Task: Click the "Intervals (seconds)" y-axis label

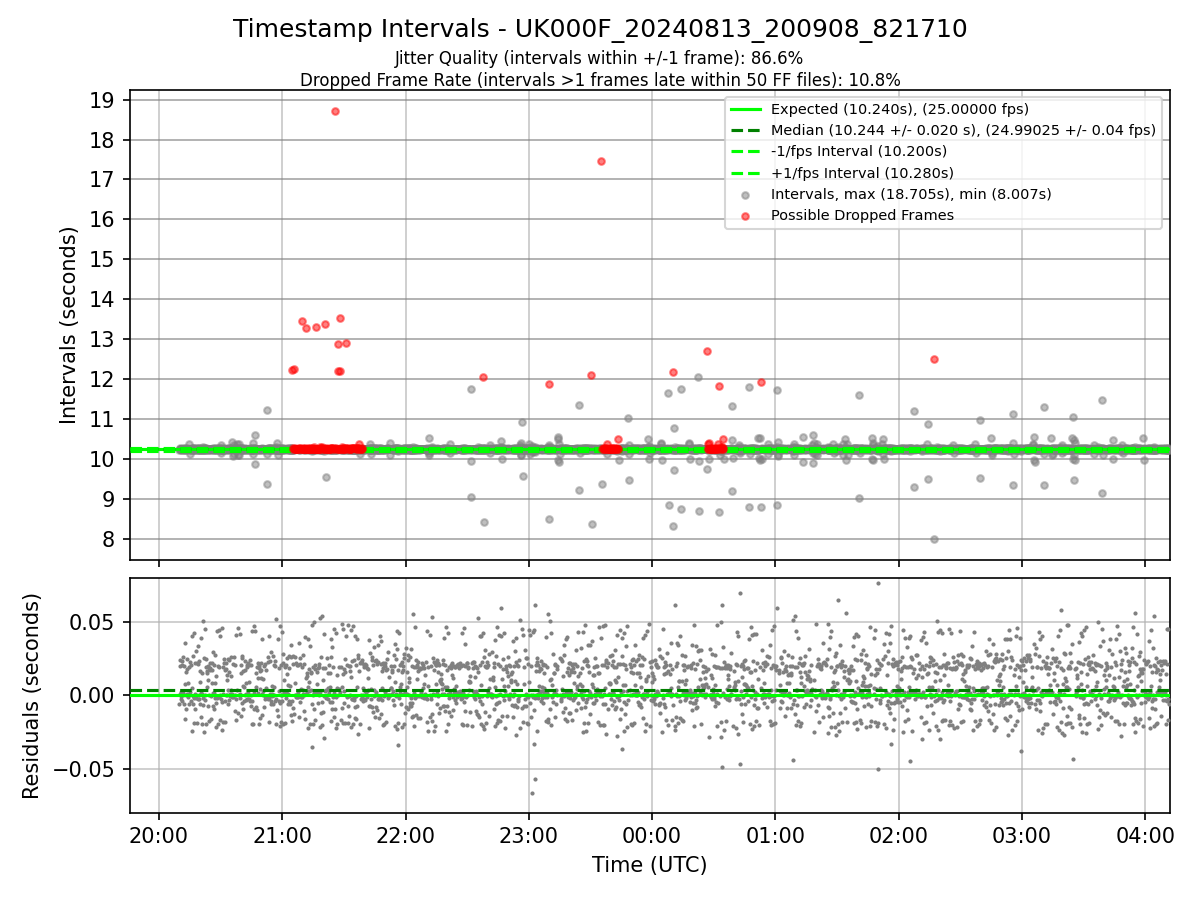Action: [x=69, y=325]
